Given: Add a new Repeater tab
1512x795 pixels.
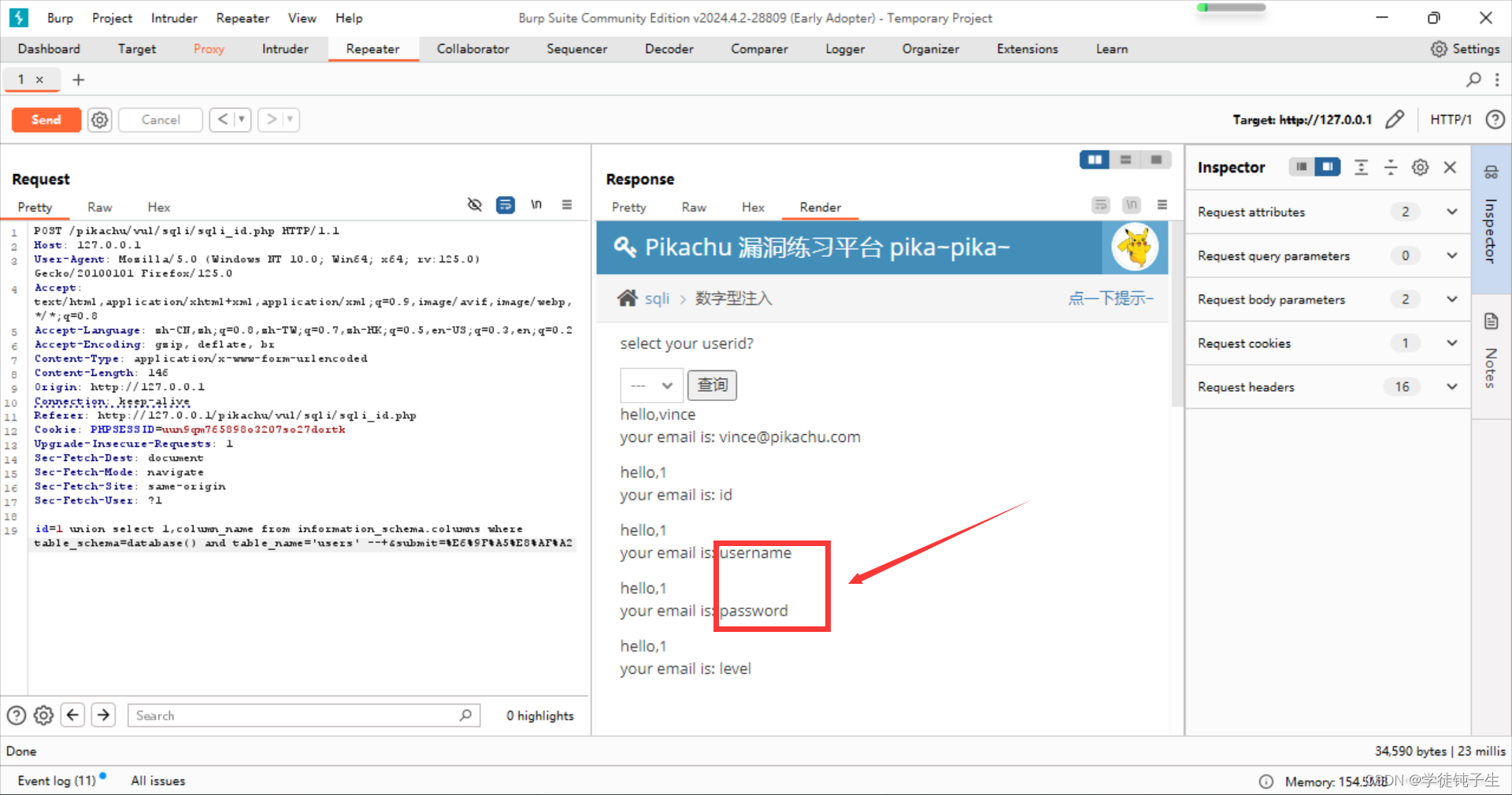Looking at the screenshot, I should [78, 80].
